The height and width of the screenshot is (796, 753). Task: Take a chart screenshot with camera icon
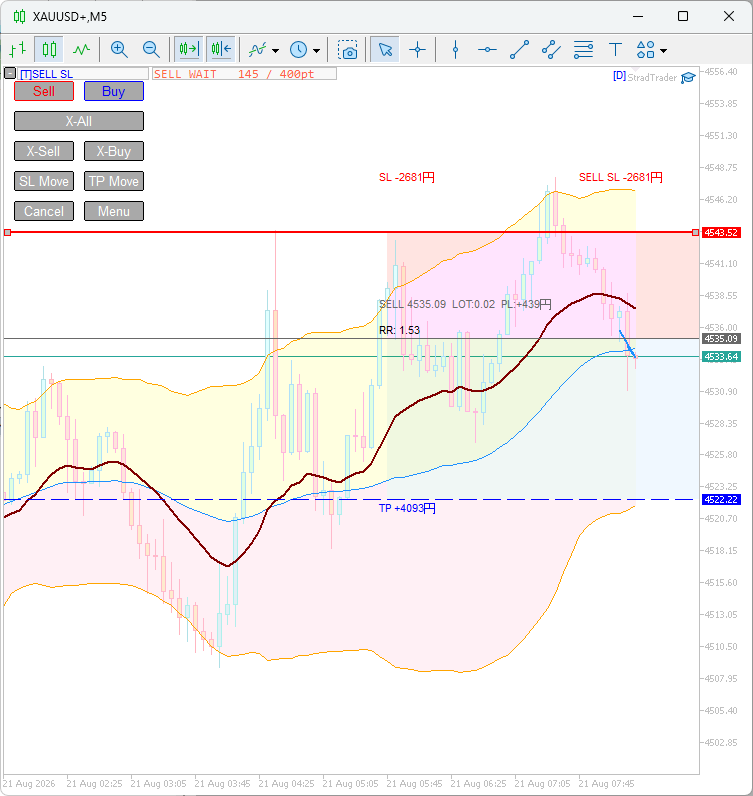[348, 50]
